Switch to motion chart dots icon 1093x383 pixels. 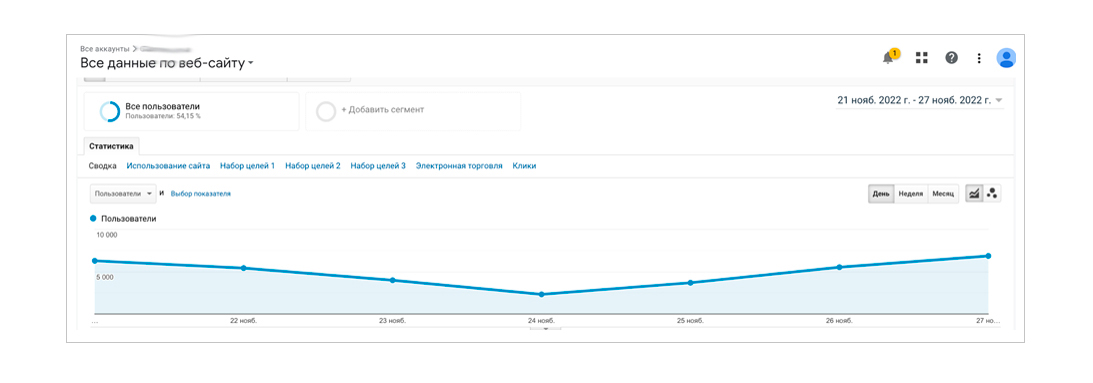coord(993,193)
